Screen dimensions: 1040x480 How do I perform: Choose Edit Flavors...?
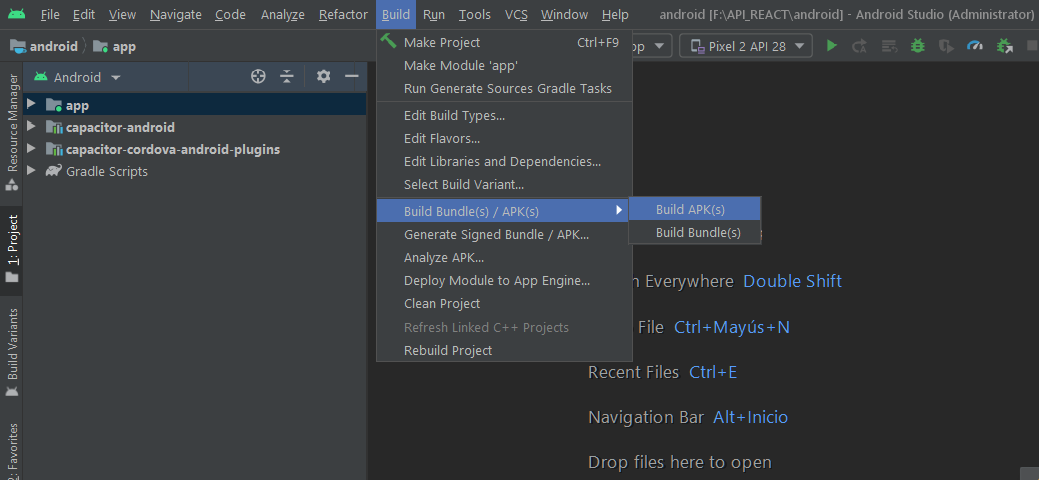pyautogui.click(x=504, y=139)
